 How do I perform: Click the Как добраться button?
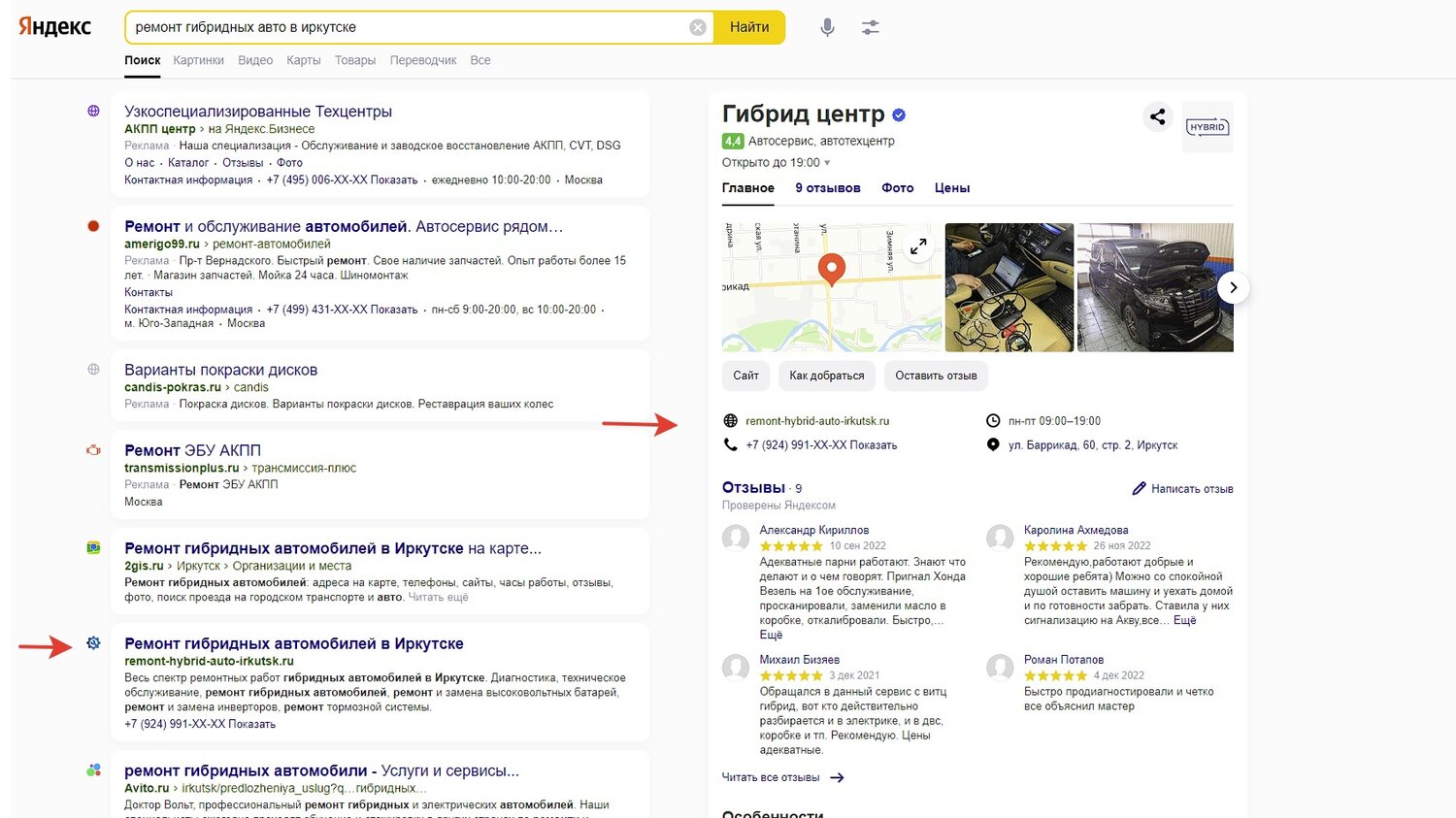(x=827, y=376)
